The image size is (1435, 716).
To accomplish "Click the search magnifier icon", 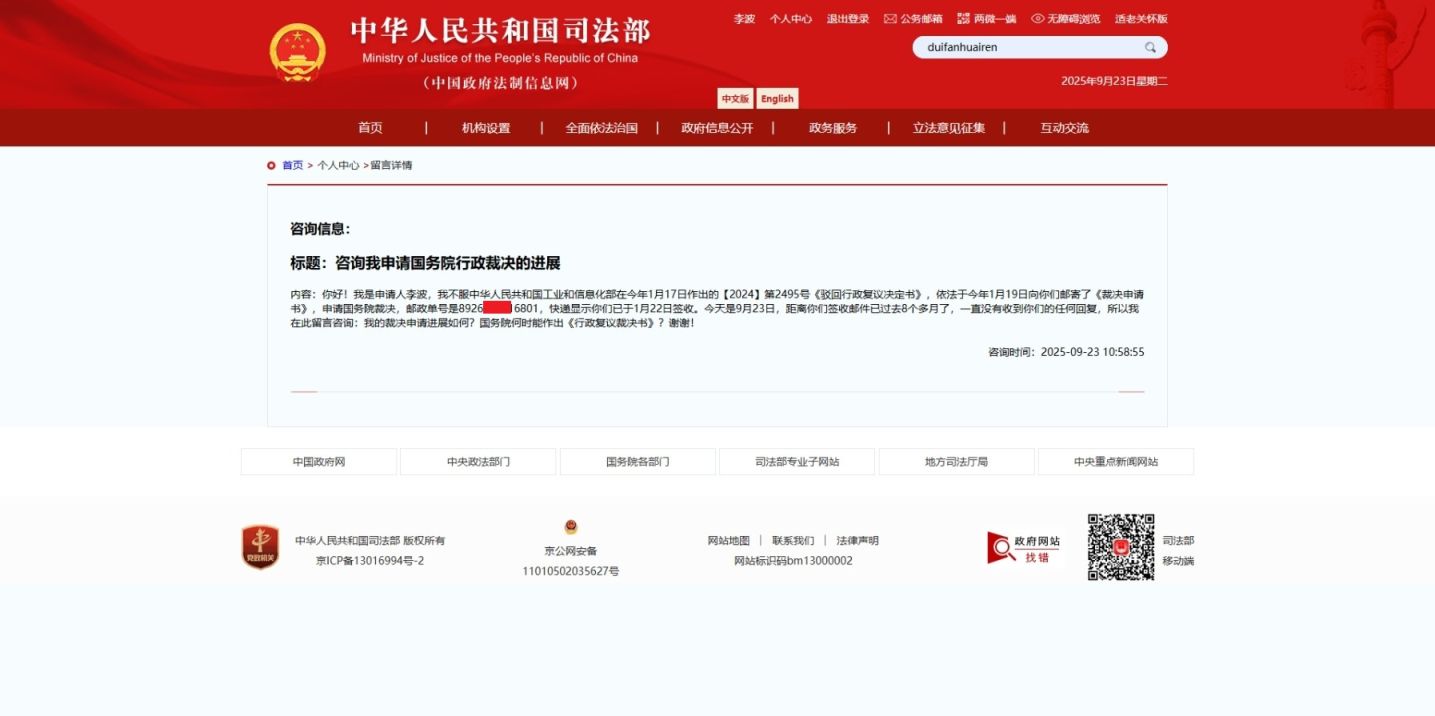I will [1150, 47].
